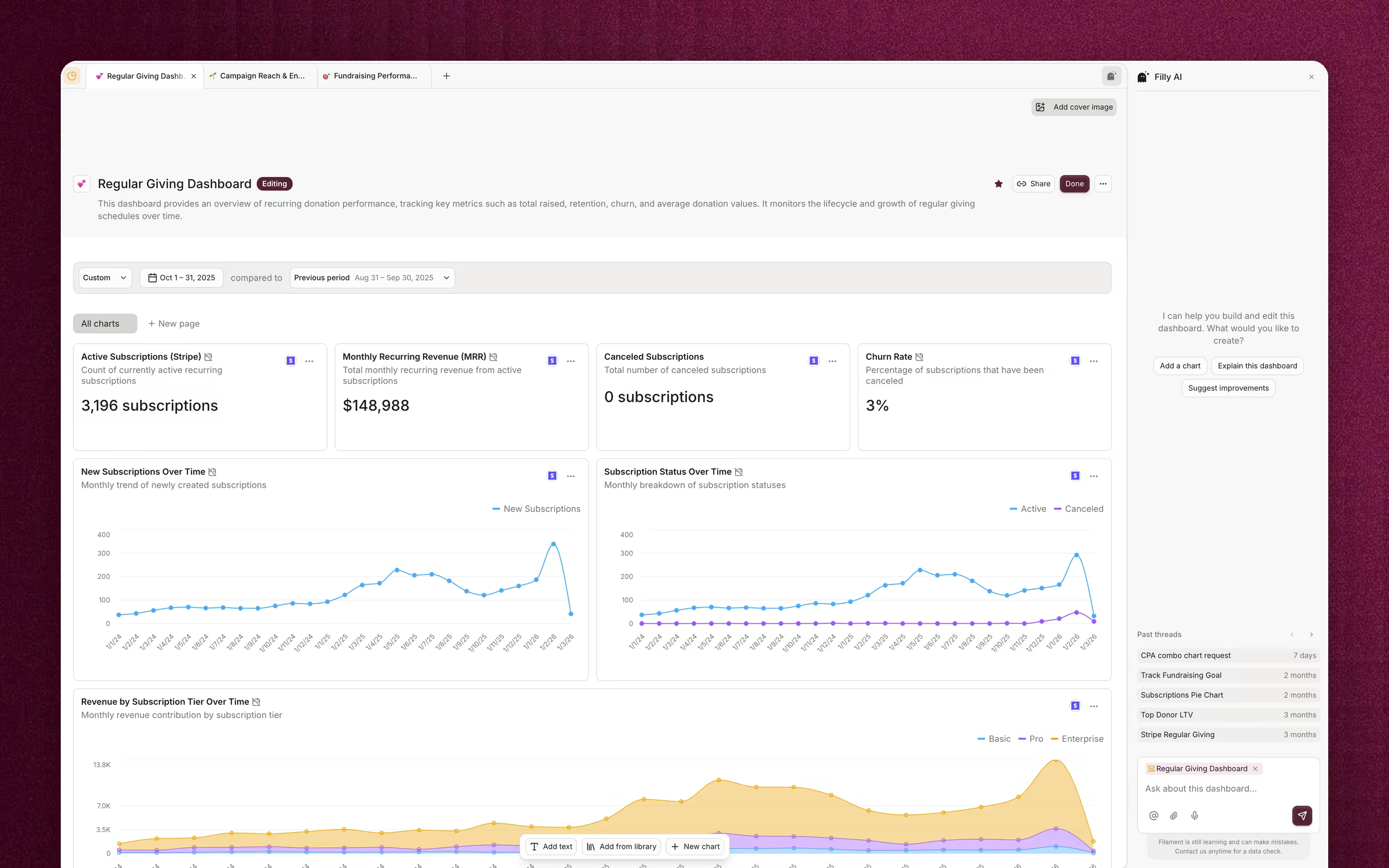This screenshot has height=868, width=1389.
Task: Click the Stripe source icon on Monthly Recurring Revenue card
Action: tap(552, 361)
